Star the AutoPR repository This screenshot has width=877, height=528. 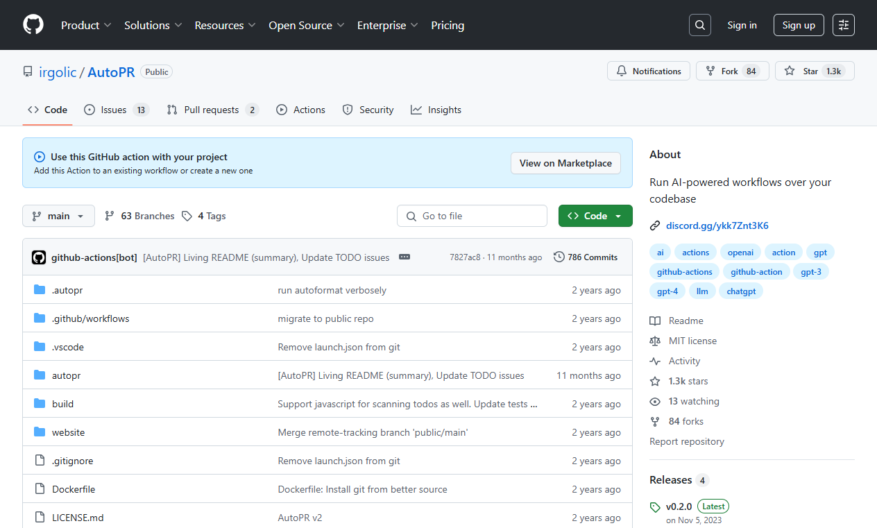(x=814, y=71)
